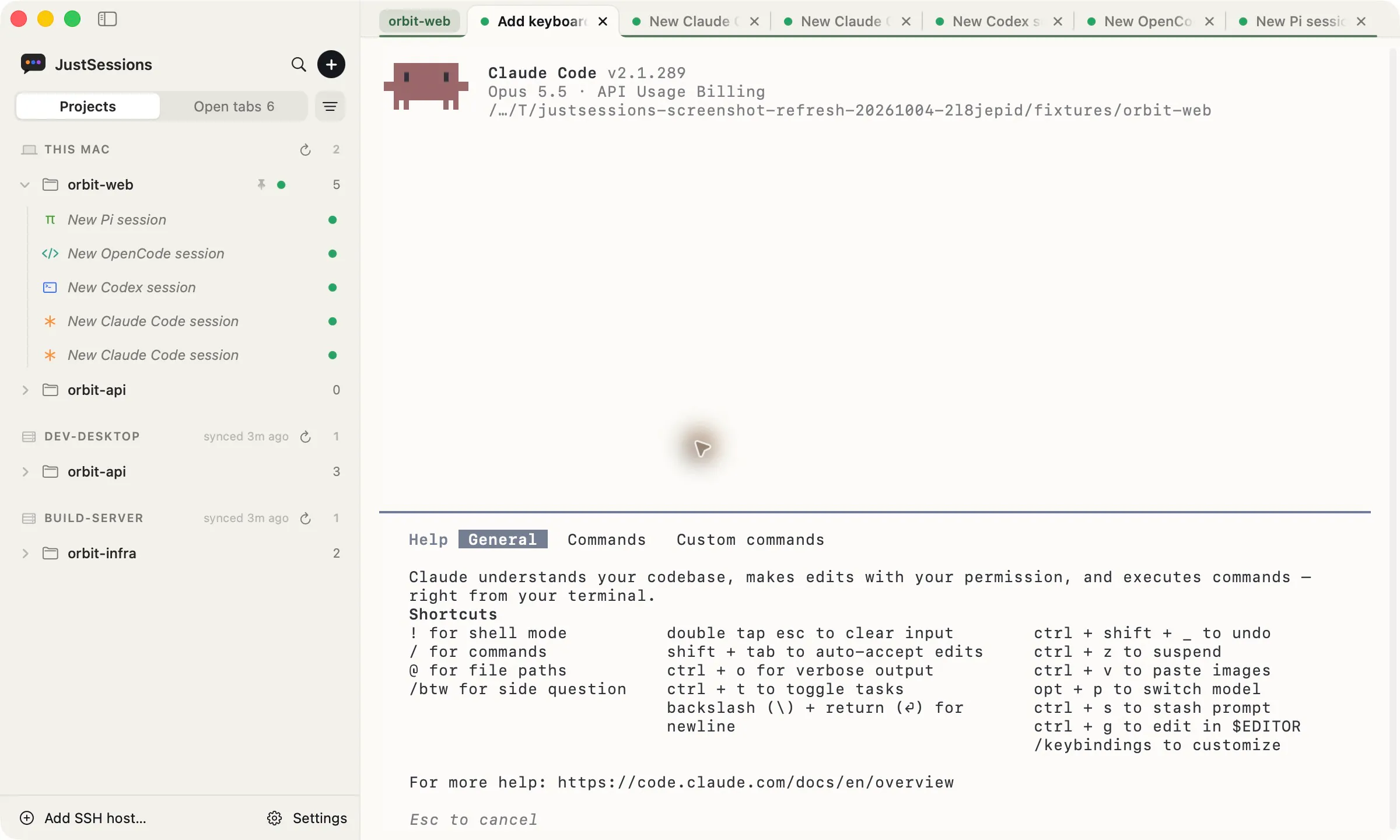Image resolution: width=1400 pixels, height=840 pixels.
Task: Collapse the orbit-web project
Action: (x=25, y=185)
